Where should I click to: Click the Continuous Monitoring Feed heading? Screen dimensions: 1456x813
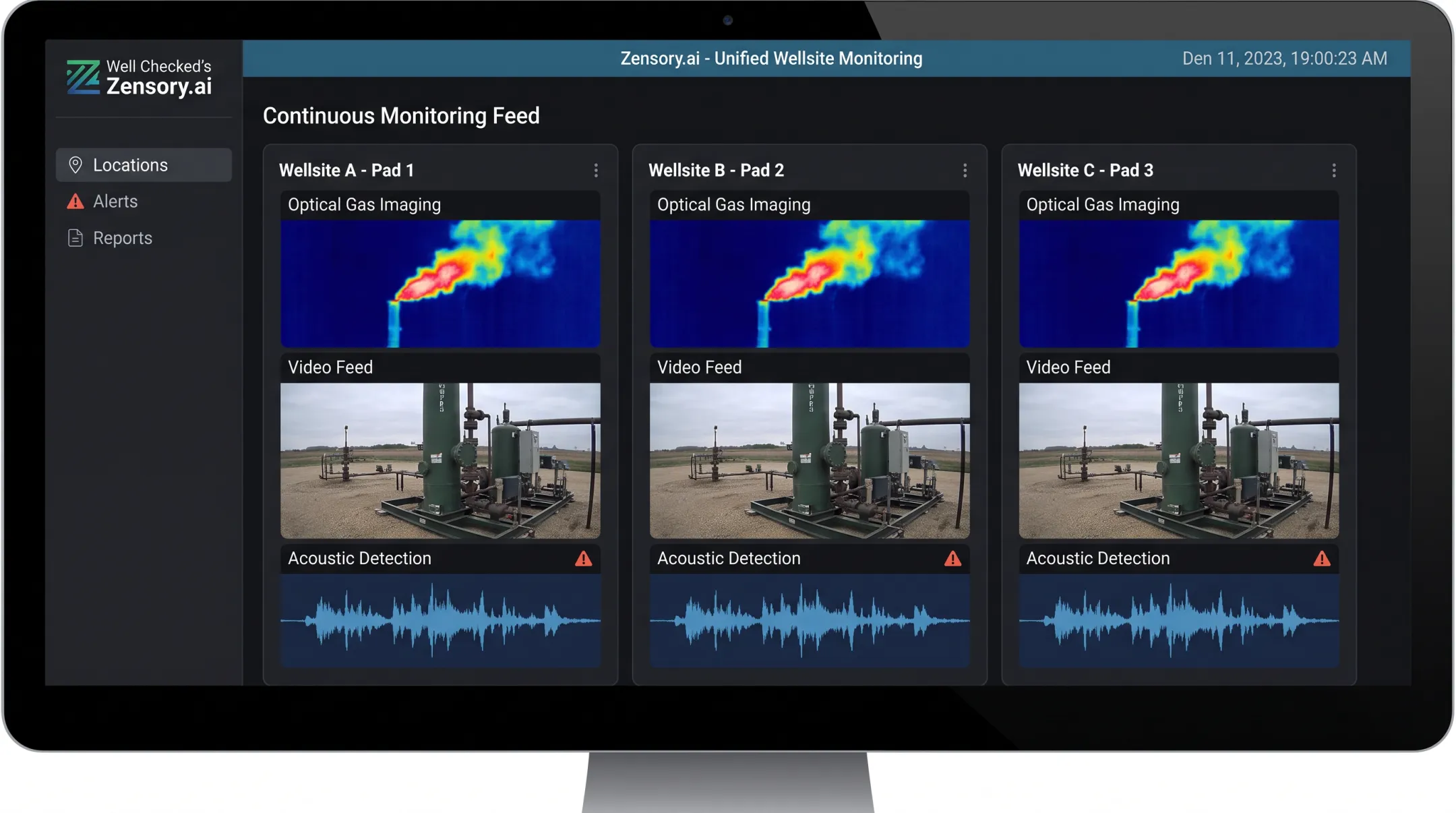tap(401, 116)
